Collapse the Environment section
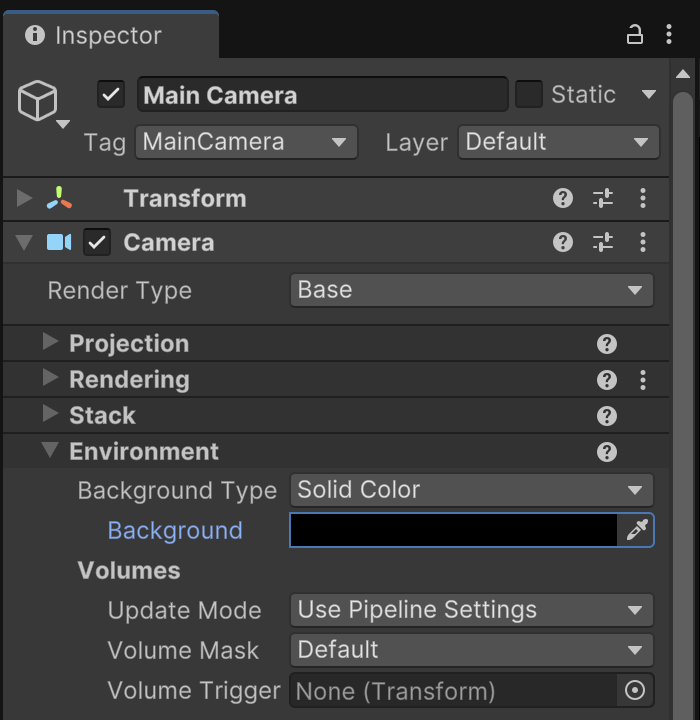The image size is (700, 720). click(50, 451)
